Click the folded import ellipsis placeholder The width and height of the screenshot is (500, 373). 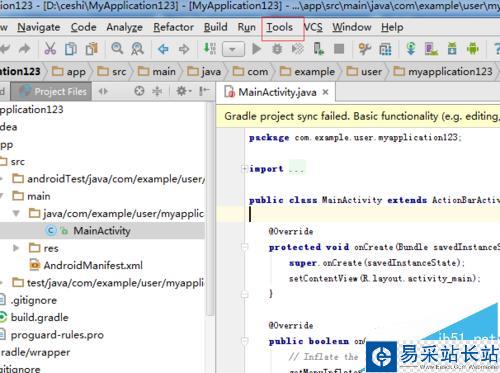296,169
